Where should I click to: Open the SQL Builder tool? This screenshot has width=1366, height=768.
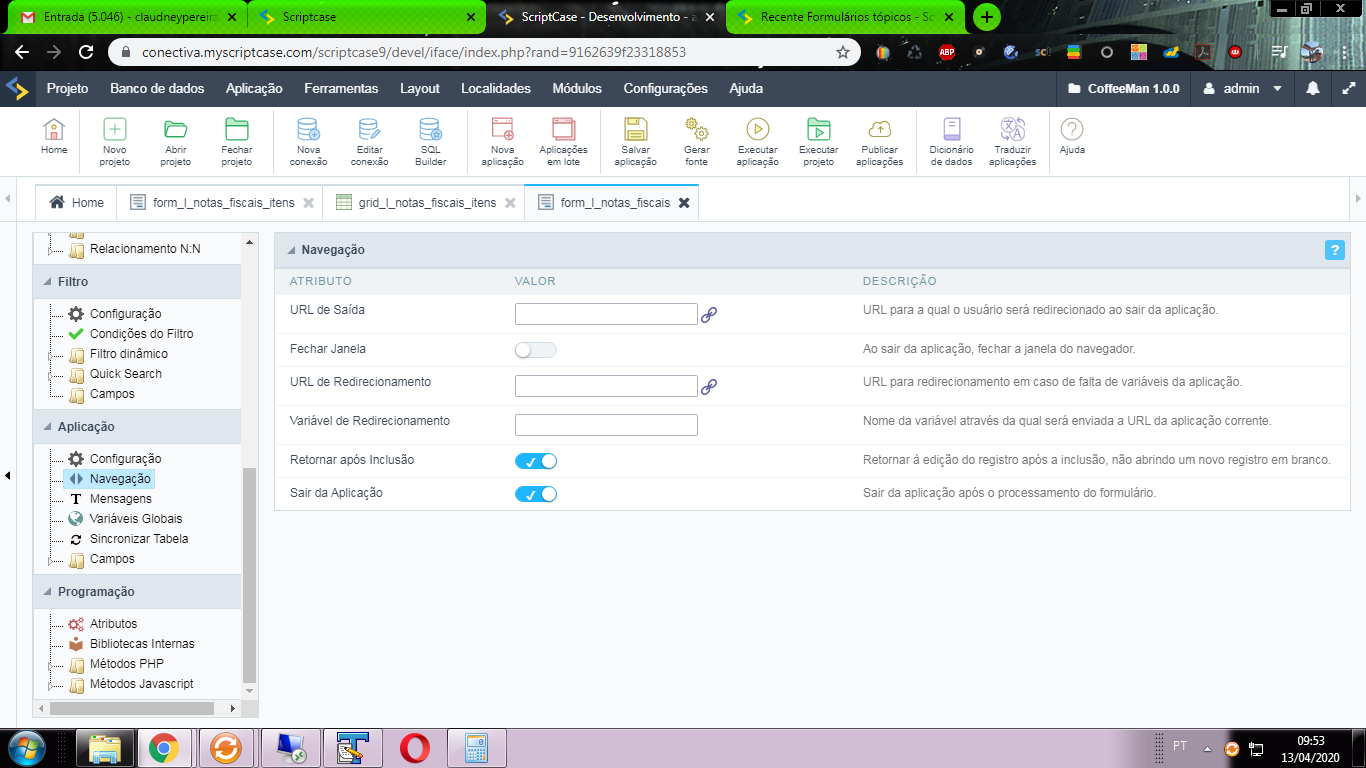pos(431,130)
